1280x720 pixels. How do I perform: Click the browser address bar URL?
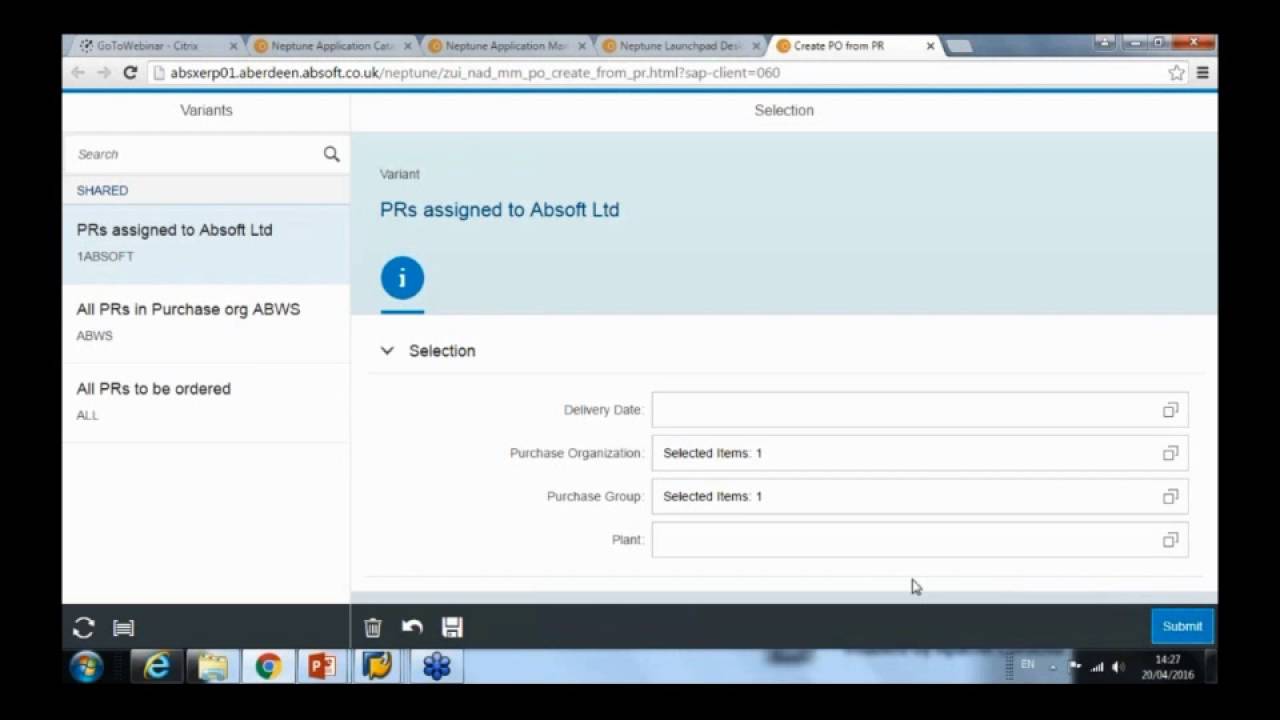point(475,73)
